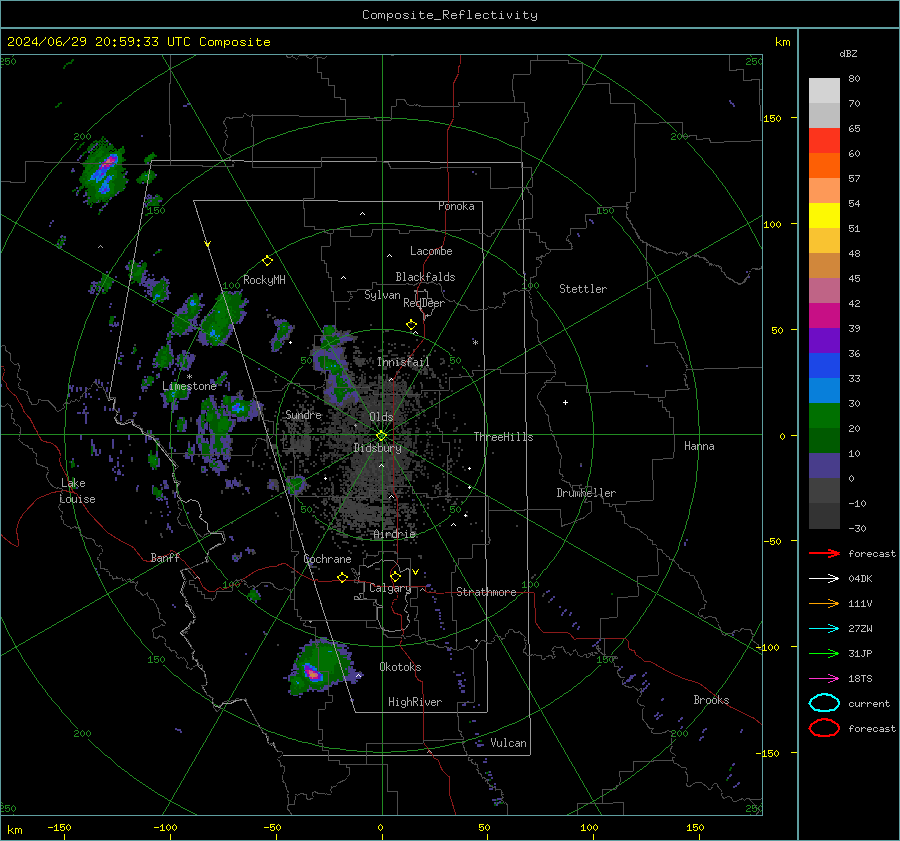900x841 pixels.
Task: Pick the yellow 51–54 dBZ color swatch
Action: (824, 216)
